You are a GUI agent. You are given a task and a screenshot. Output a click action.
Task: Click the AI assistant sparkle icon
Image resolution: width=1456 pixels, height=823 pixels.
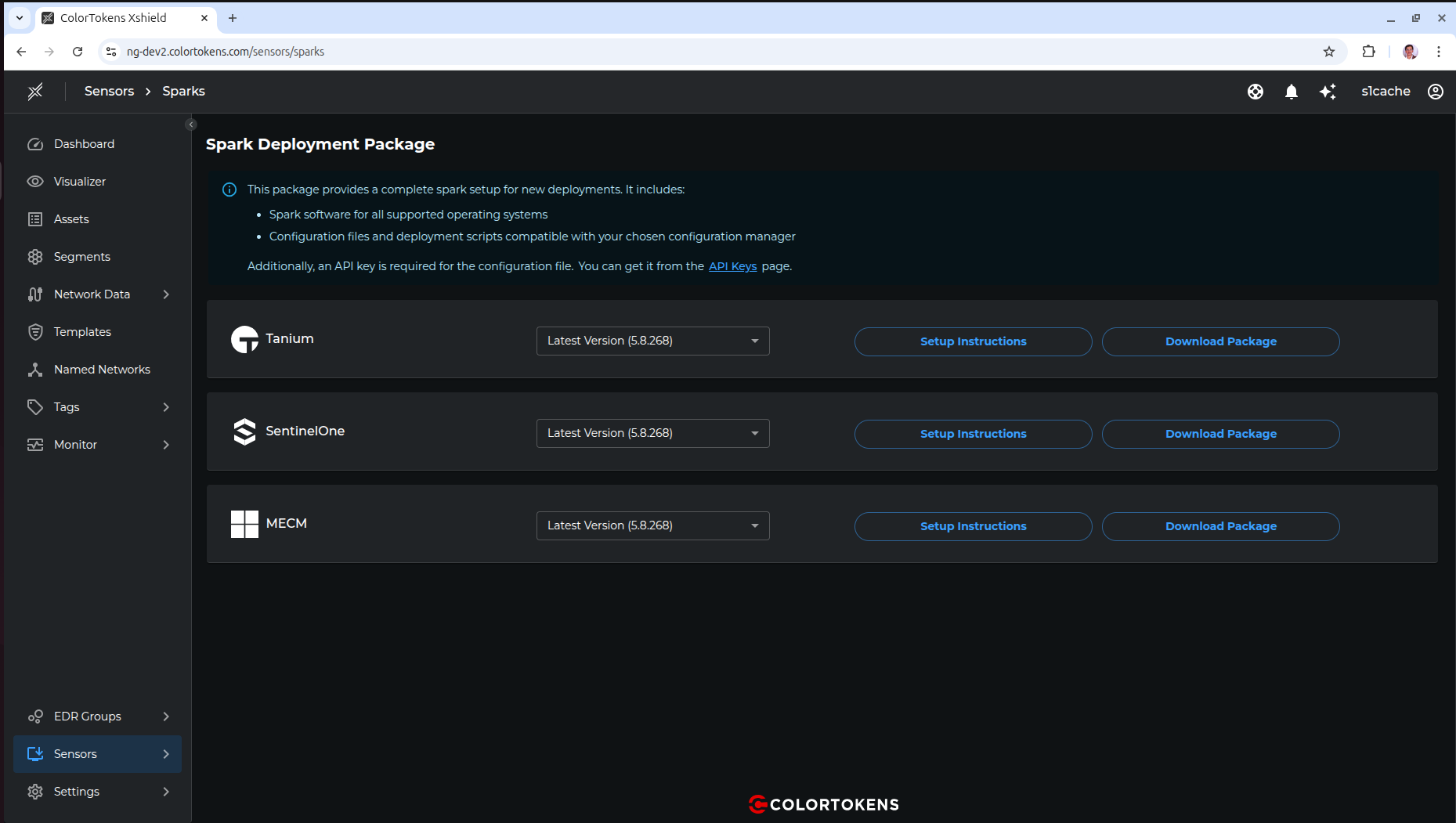(1328, 92)
